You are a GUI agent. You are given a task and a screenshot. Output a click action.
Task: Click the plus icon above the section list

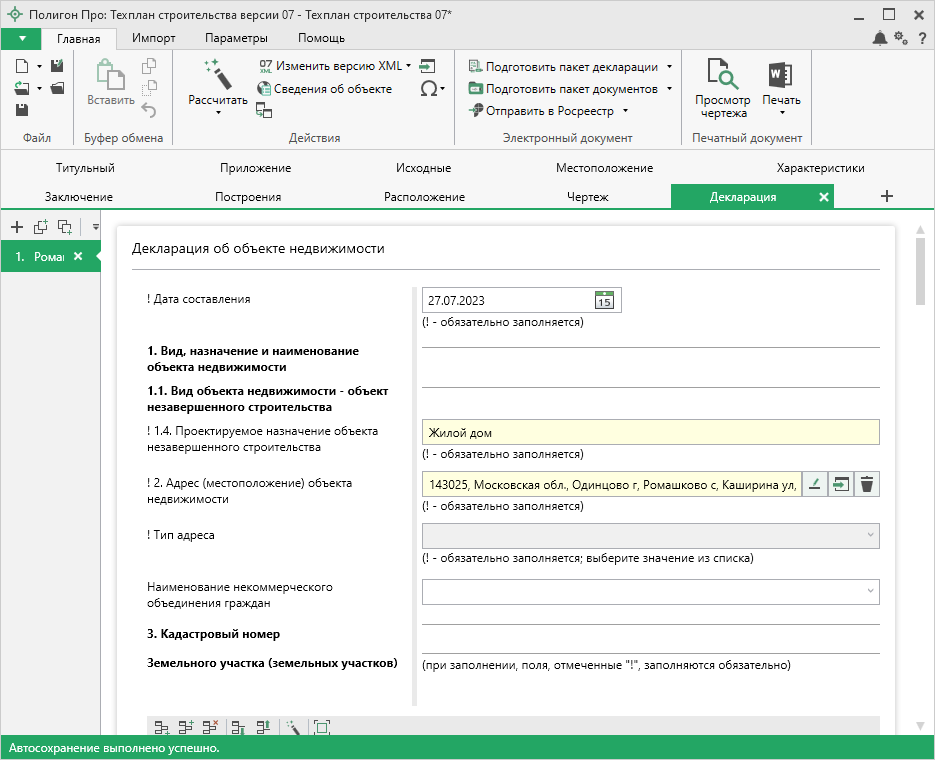click(x=16, y=227)
